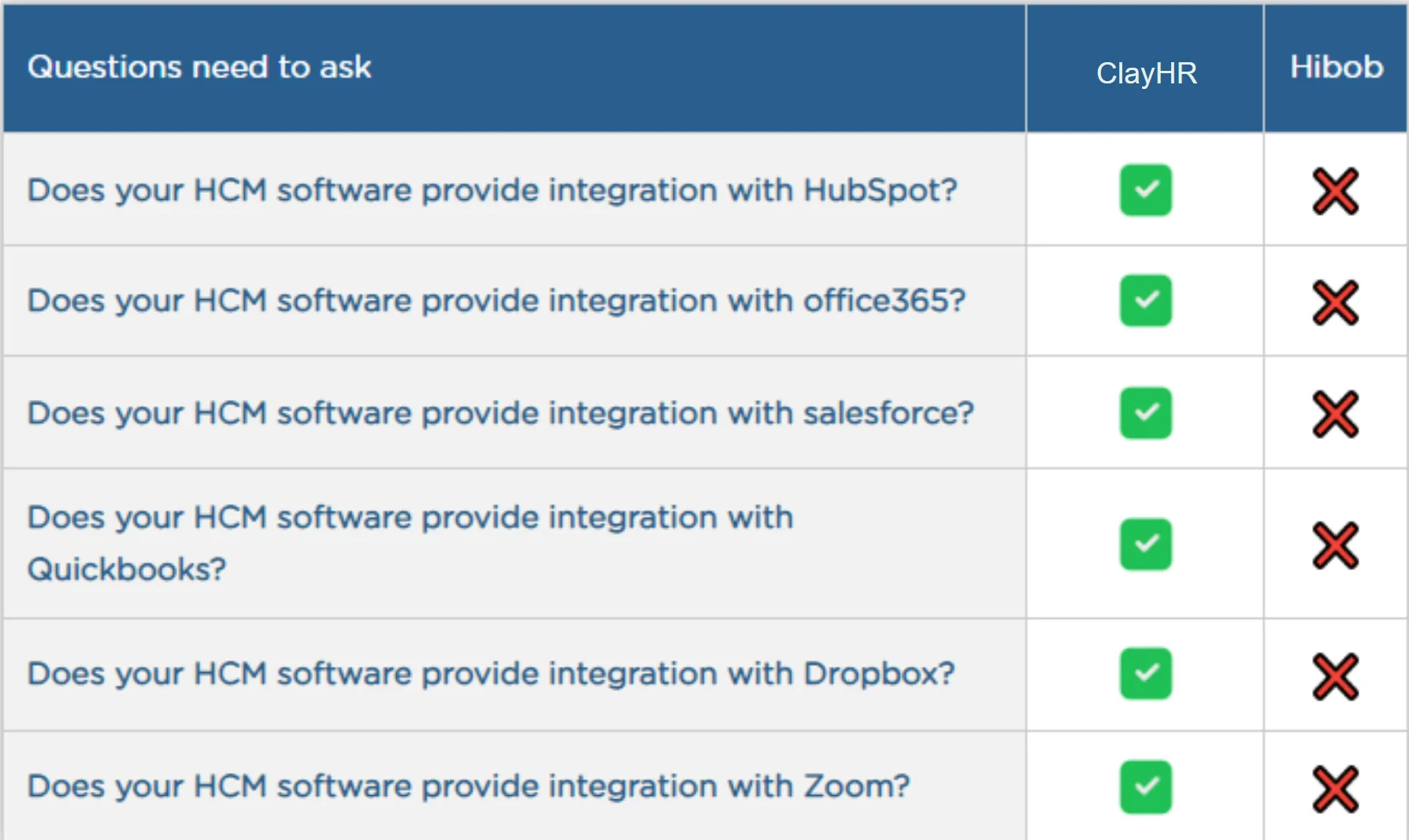
Task: Select the Quickbooks integration question text
Action: pyautogui.click(x=410, y=542)
